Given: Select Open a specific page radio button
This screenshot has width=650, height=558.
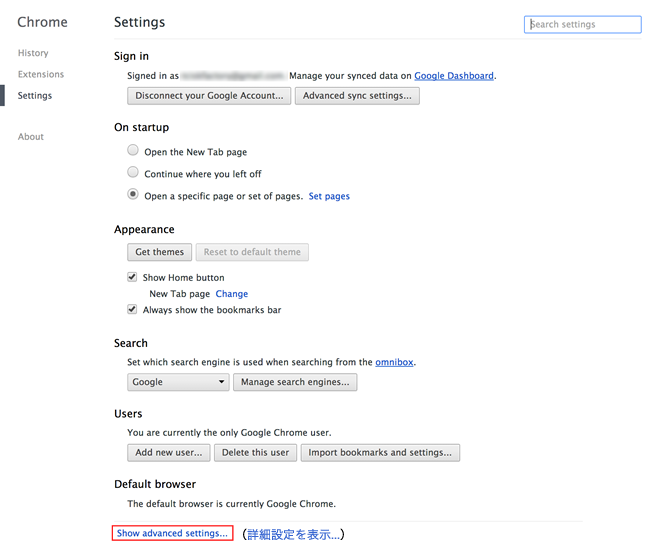Looking at the screenshot, I should pyautogui.click(x=133, y=194).
